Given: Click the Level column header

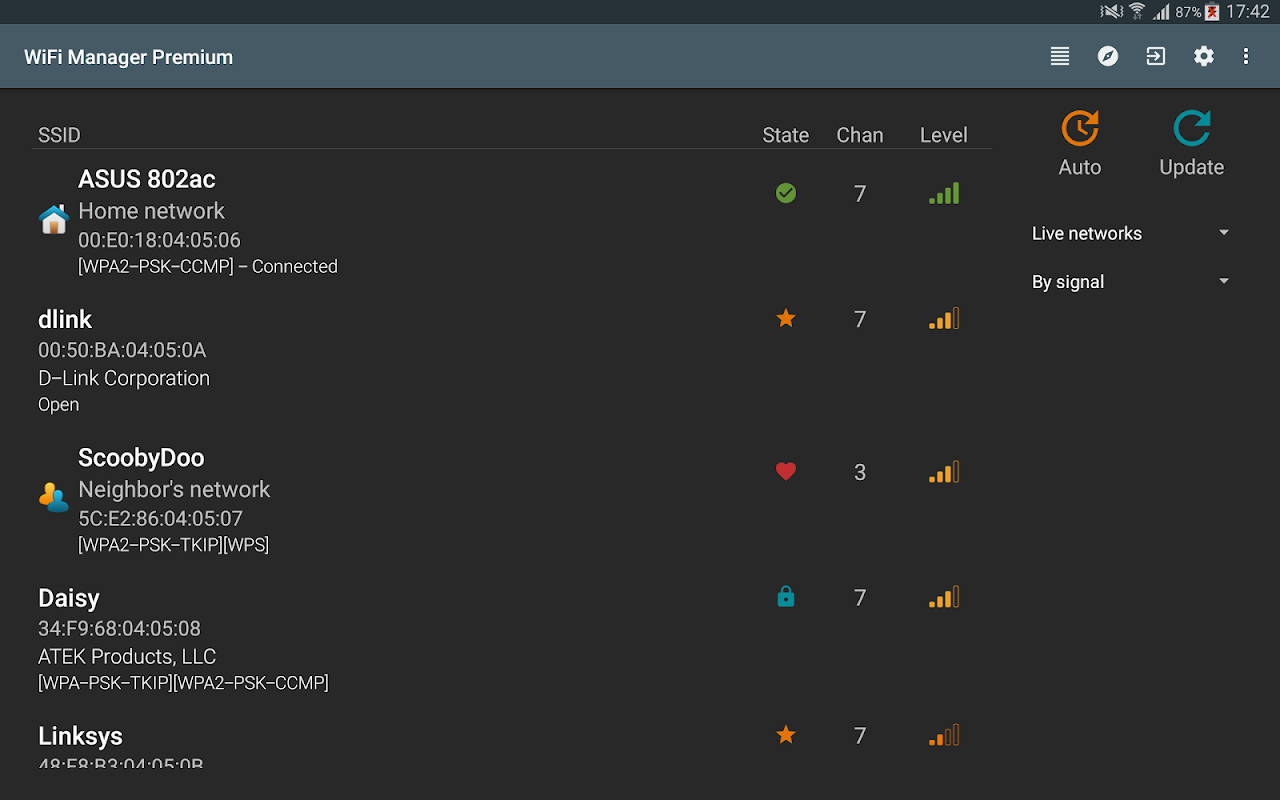Looking at the screenshot, I should [943, 135].
